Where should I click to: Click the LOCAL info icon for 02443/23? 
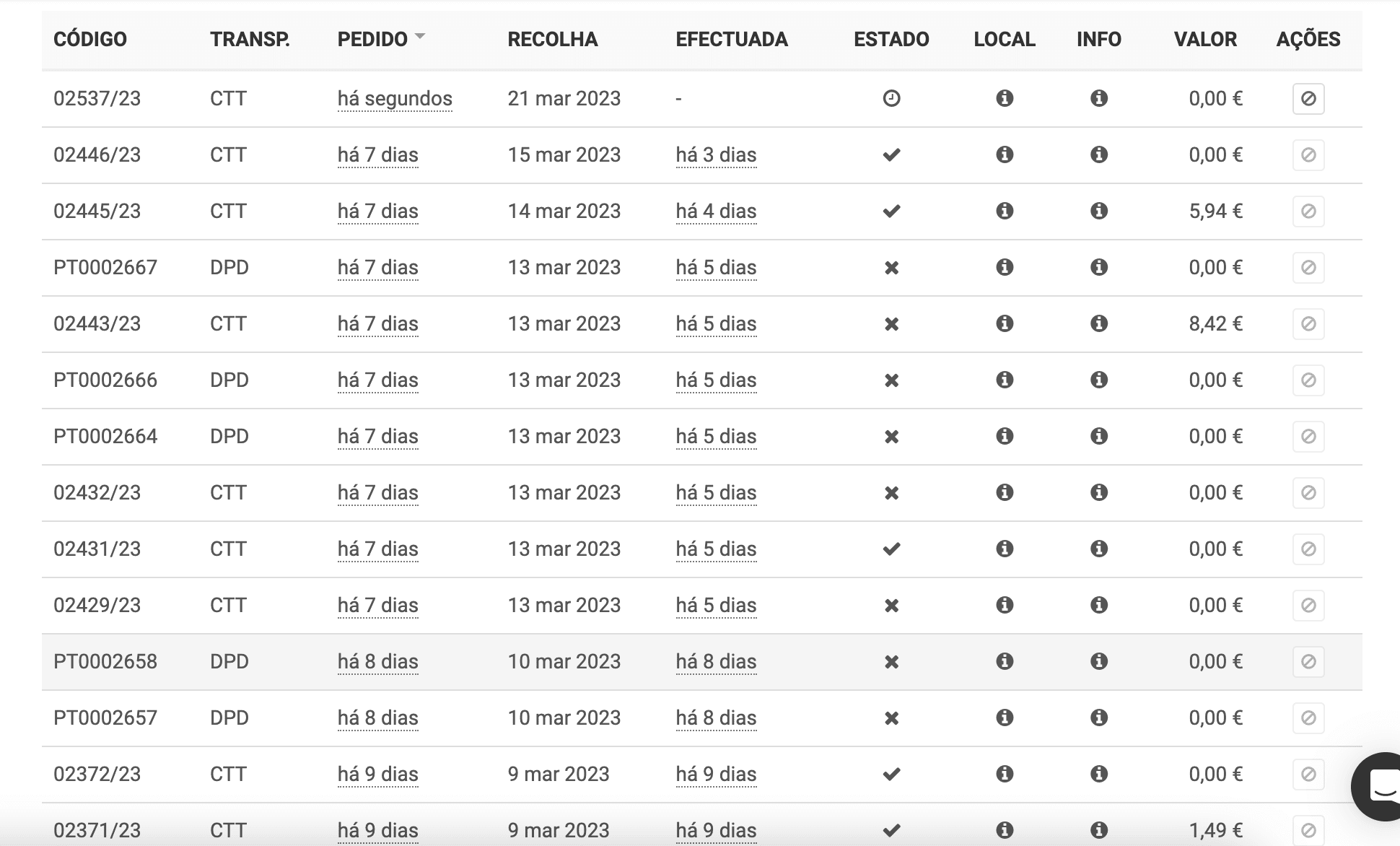pos(1005,323)
